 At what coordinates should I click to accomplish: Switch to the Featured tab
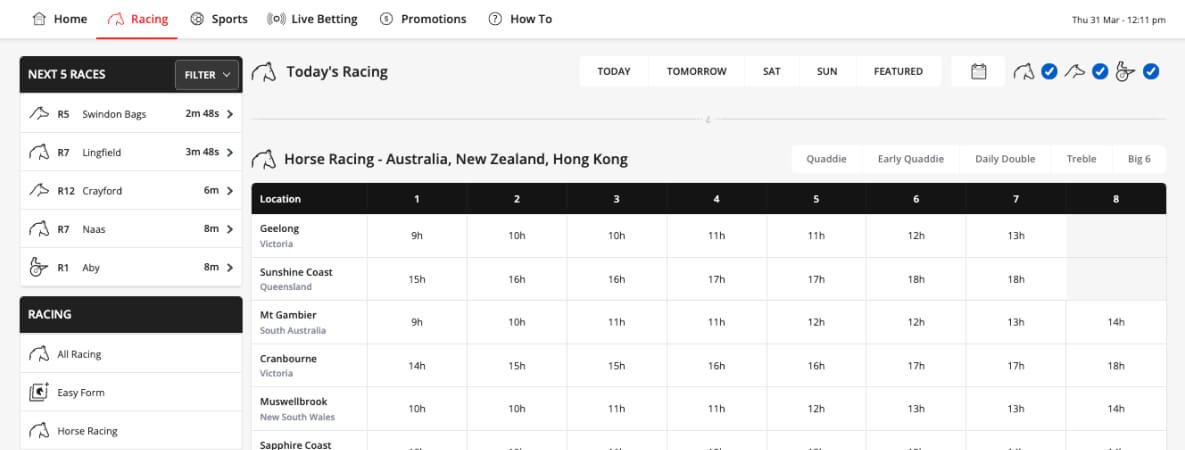(x=898, y=71)
